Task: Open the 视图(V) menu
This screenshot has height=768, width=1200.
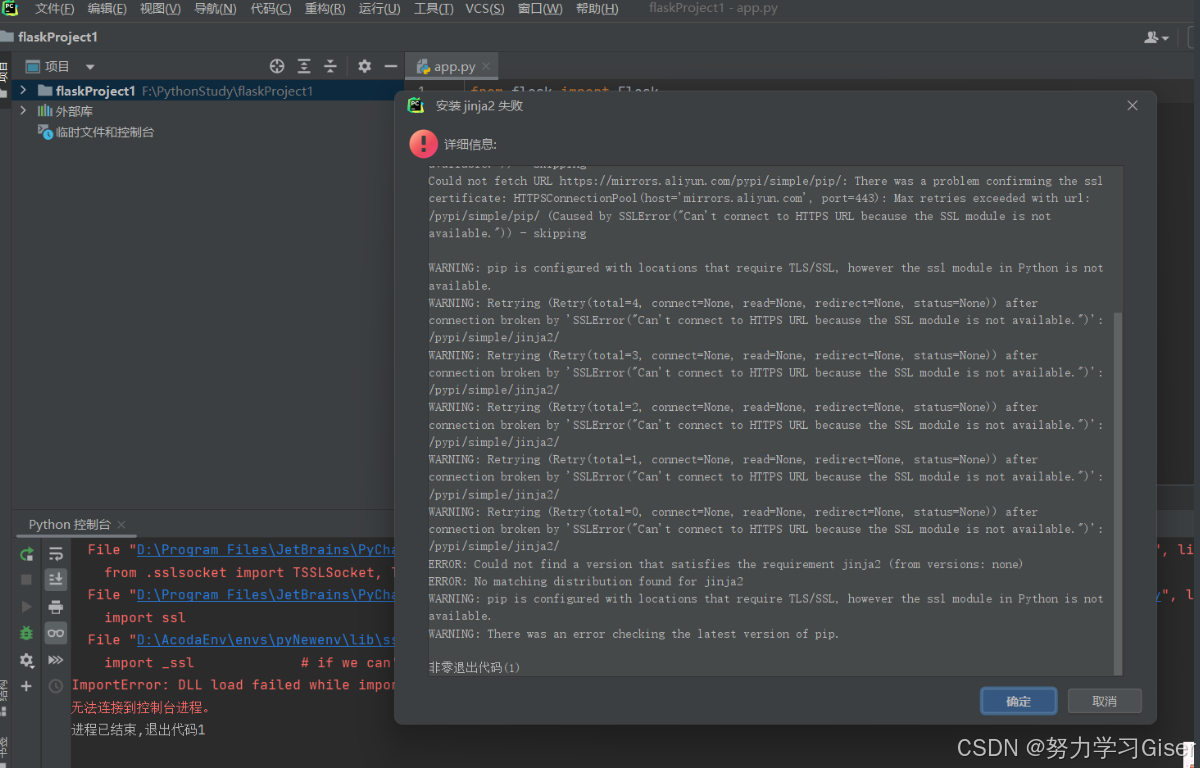Action: (x=160, y=9)
